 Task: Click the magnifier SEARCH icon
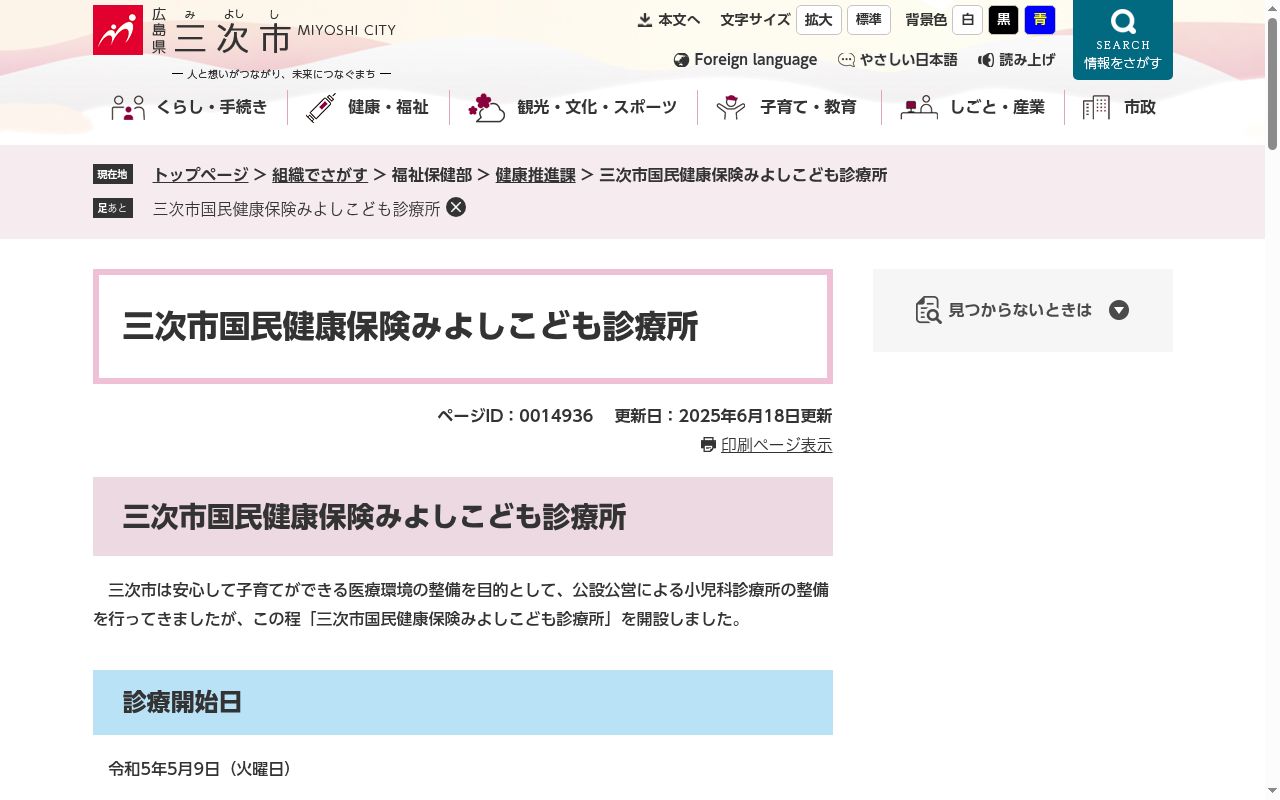click(x=1123, y=22)
